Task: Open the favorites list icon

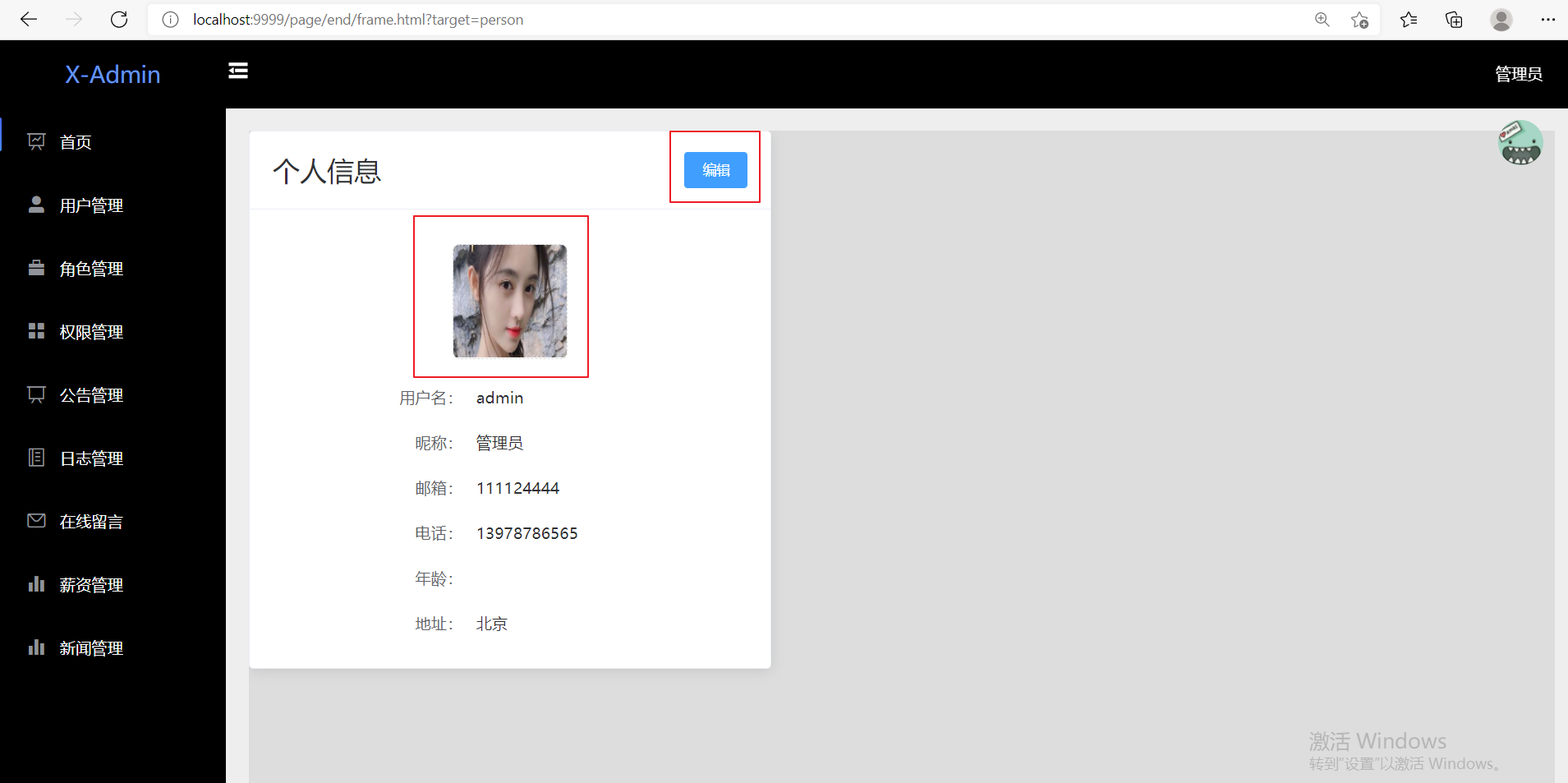Action: coord(1409,20)
